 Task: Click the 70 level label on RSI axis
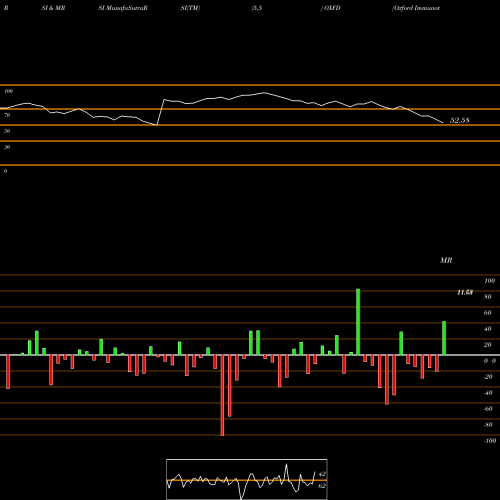7,115
